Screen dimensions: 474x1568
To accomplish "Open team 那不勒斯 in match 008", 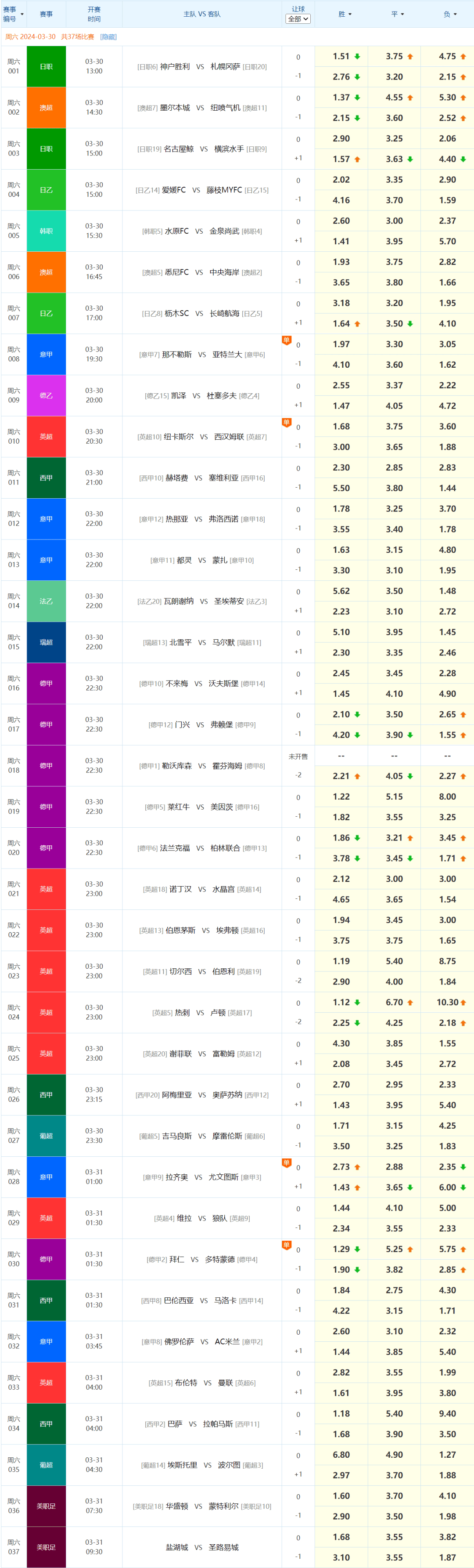I will coord(177,354).
